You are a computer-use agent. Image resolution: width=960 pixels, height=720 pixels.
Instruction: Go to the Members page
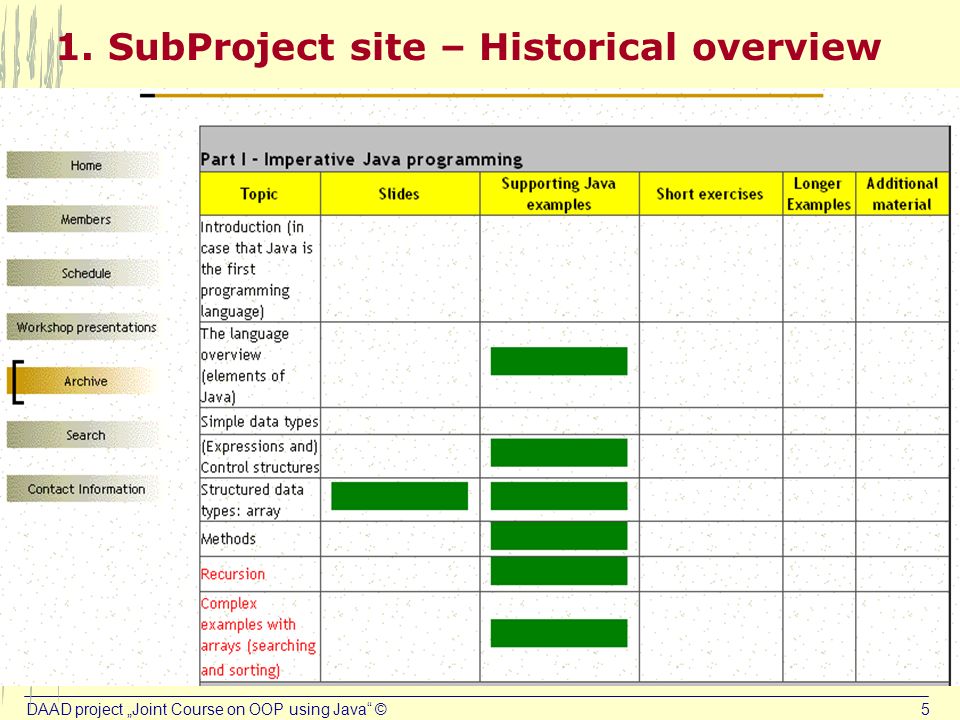pos(83,219)
